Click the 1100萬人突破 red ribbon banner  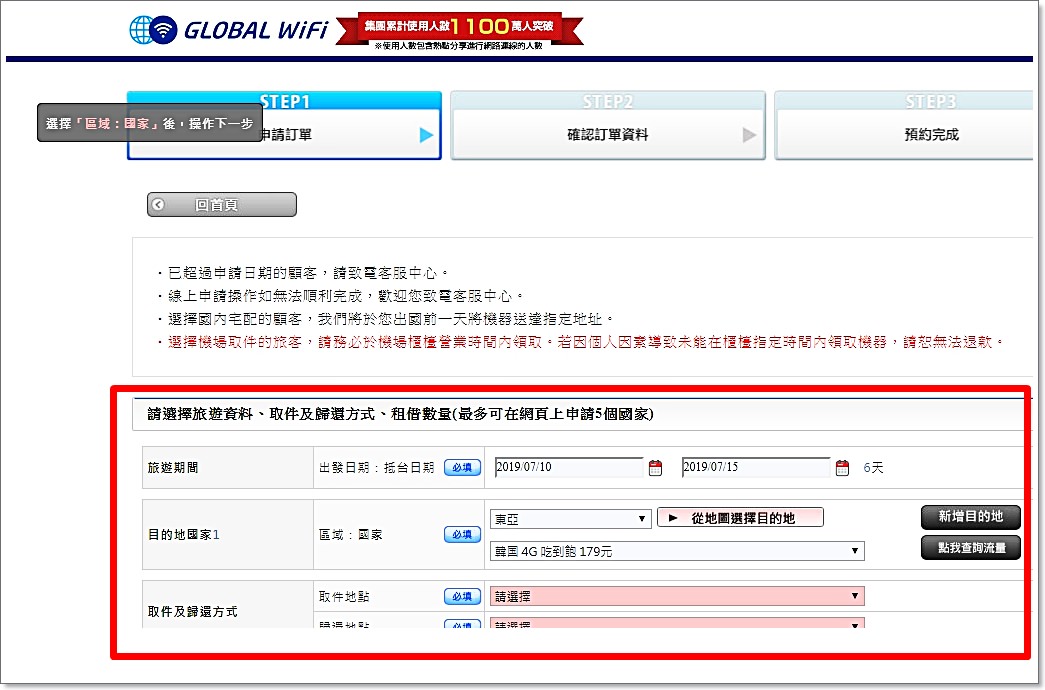click(x=460, y=31)
